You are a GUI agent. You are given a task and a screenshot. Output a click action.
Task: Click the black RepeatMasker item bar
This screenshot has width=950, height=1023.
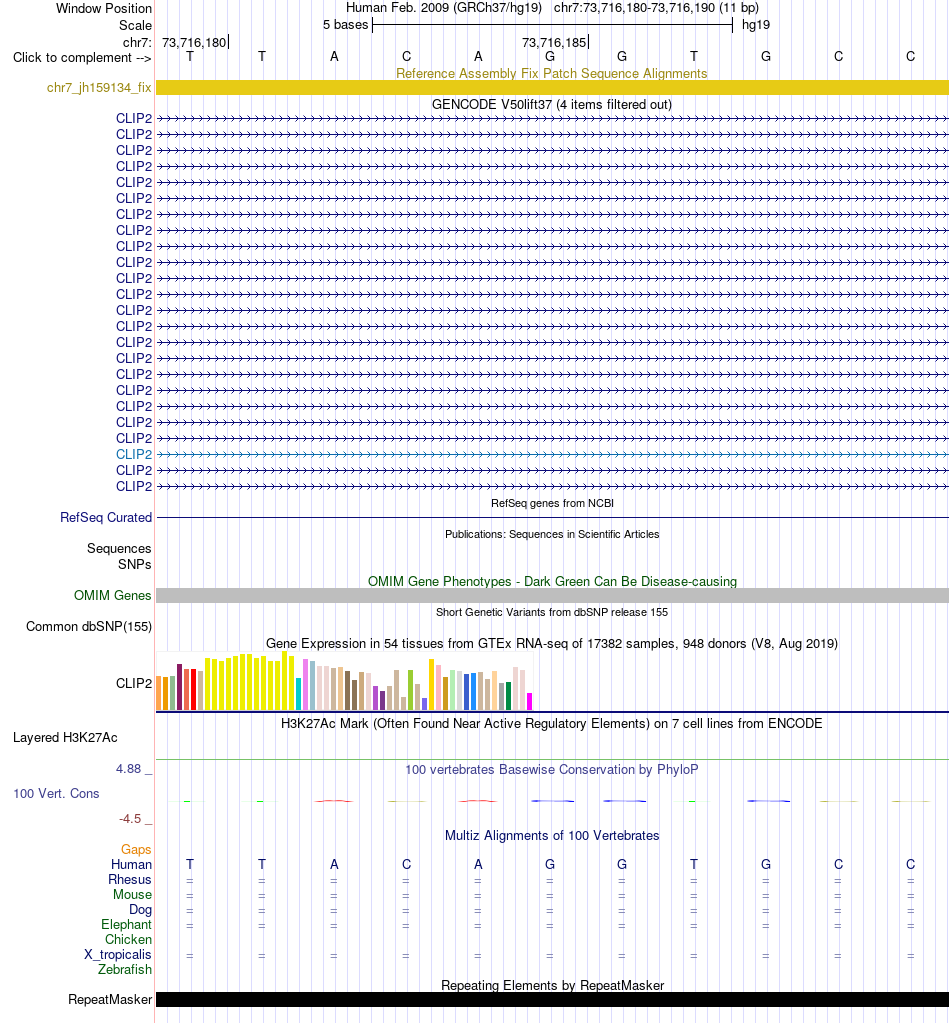(x=552, y=1000)
